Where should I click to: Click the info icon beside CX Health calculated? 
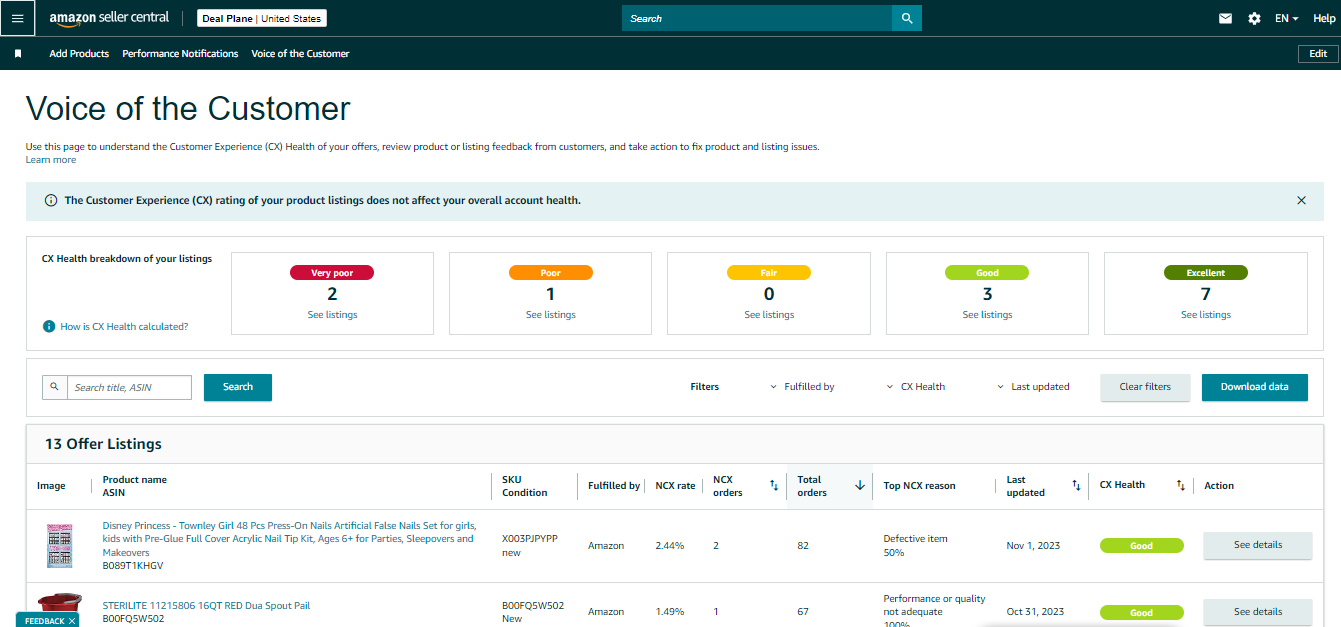click(x=48, y=326)
